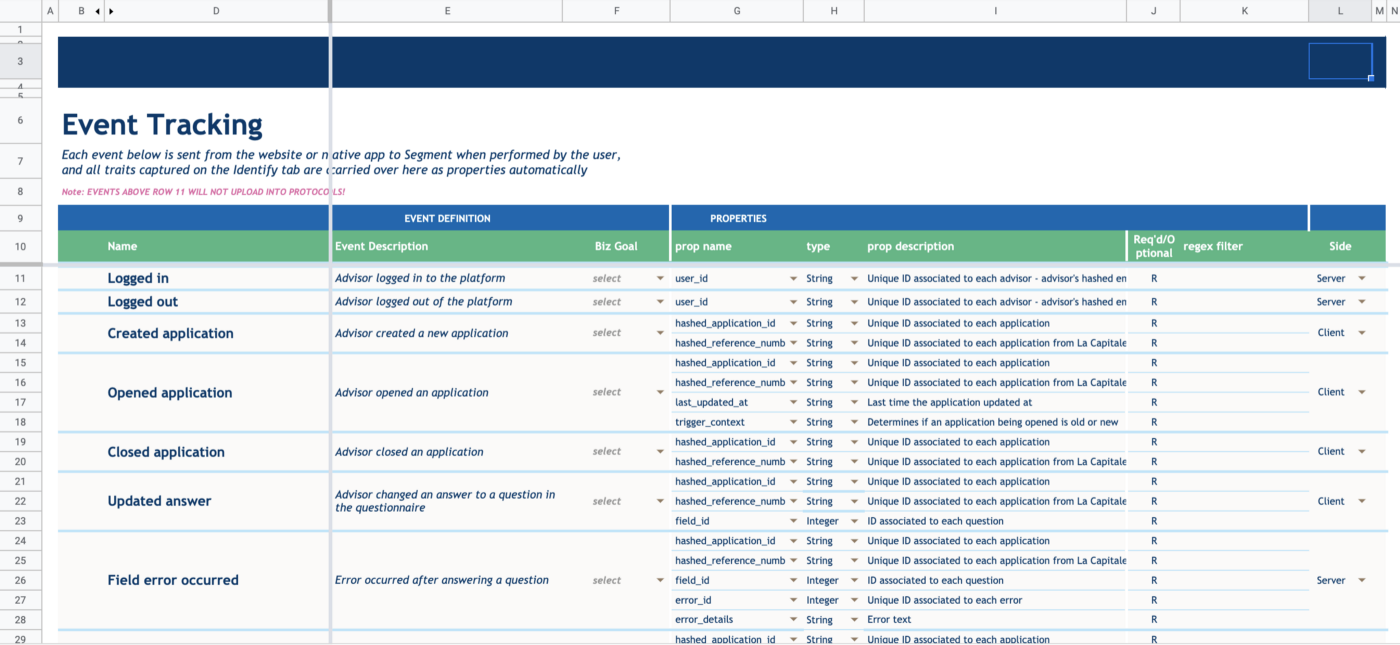The width and height of the screenshot is (1400, 645).
Task: Select column L header
Action: pyautogui.click(x=1340, y=11)
